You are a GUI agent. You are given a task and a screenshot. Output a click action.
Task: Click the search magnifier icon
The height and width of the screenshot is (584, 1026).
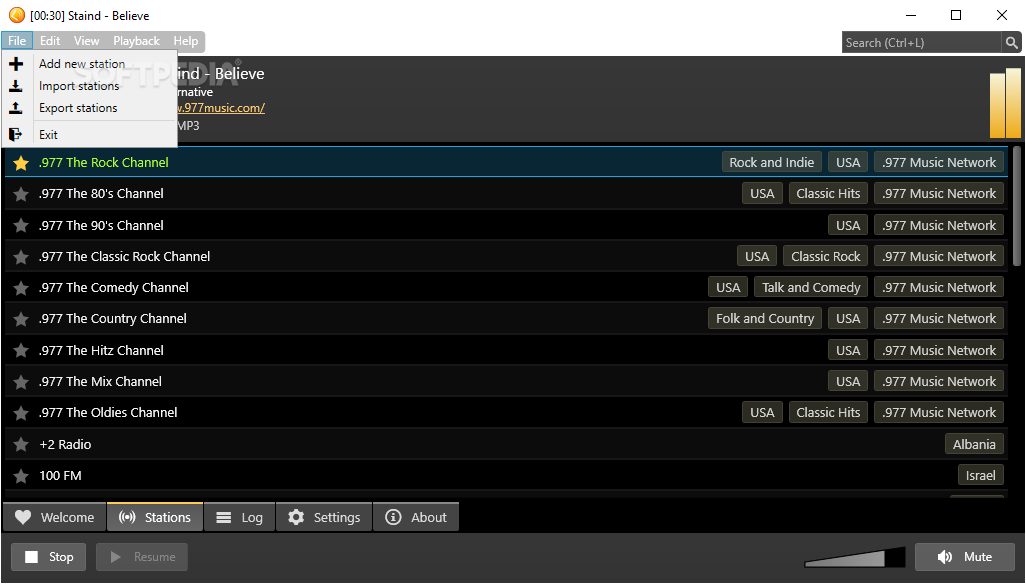tap(1011, 43)
